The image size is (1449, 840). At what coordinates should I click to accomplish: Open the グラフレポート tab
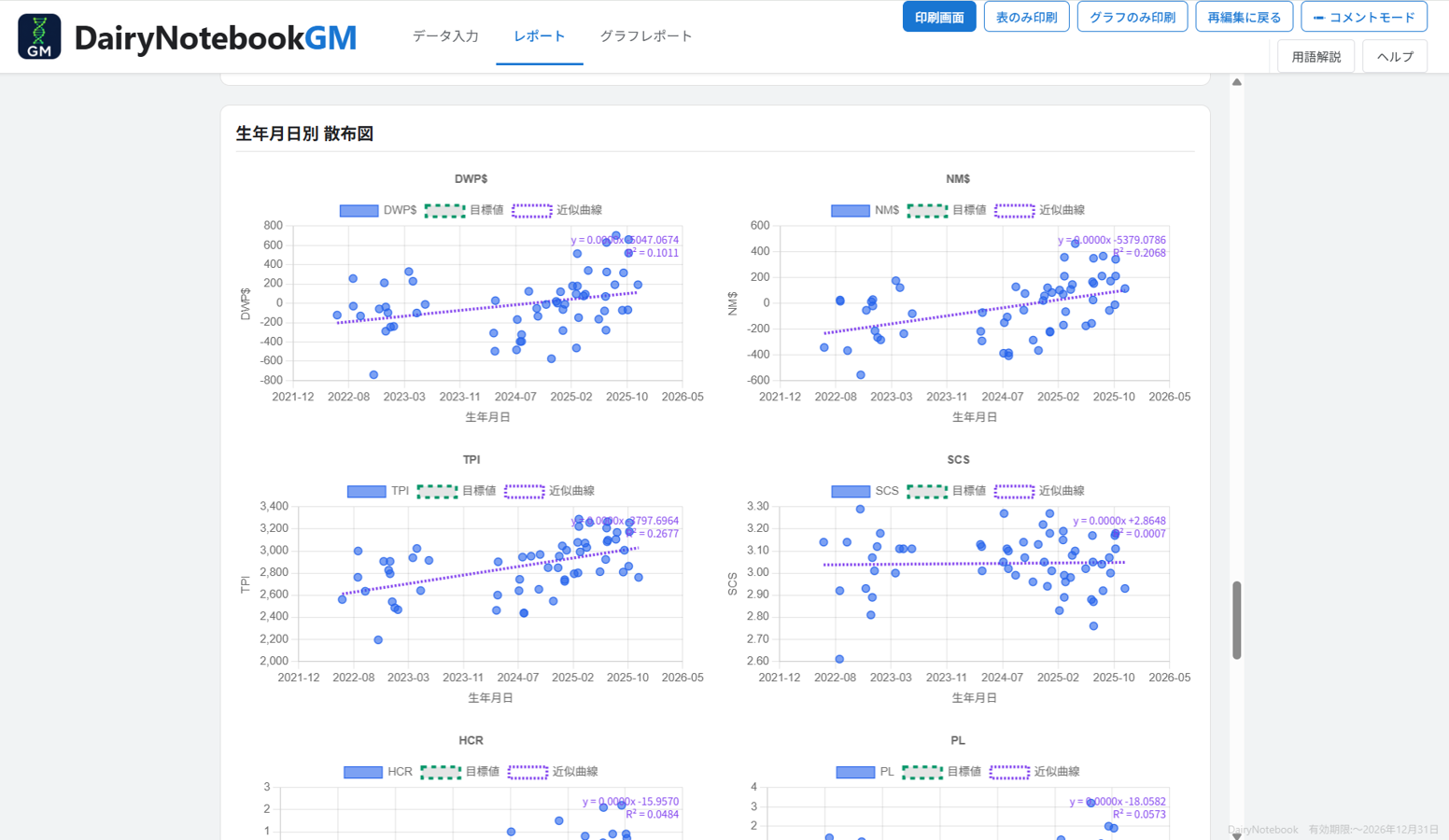click(646, 36)
